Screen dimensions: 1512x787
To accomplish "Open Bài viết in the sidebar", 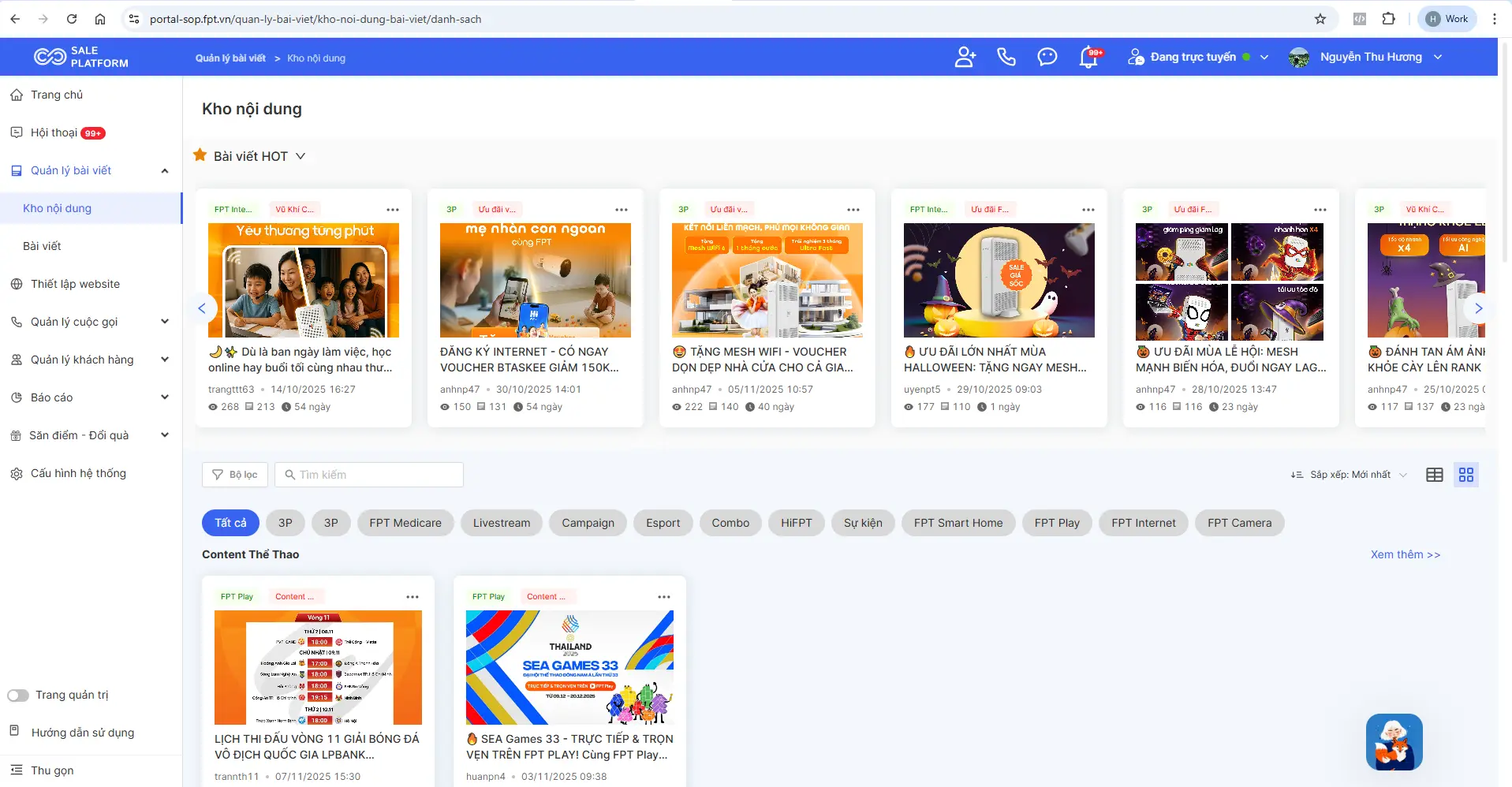I will [42, 246].
